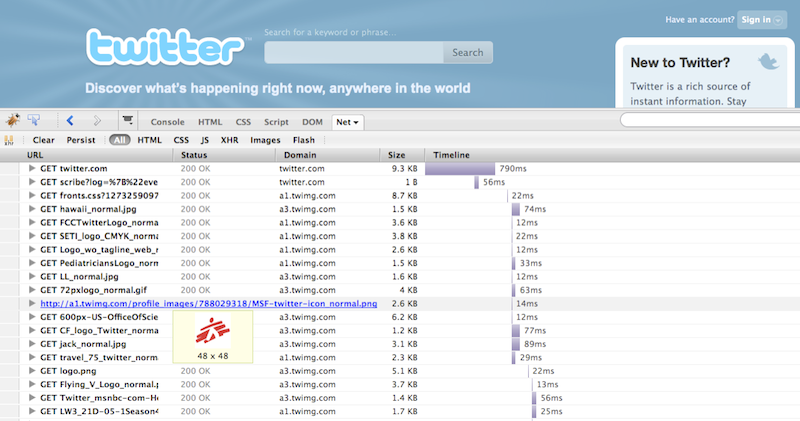Select the GET FCCTwitterLogo_norma row
The width and height of the screenshot is (800, 421).
pos(400,222)
